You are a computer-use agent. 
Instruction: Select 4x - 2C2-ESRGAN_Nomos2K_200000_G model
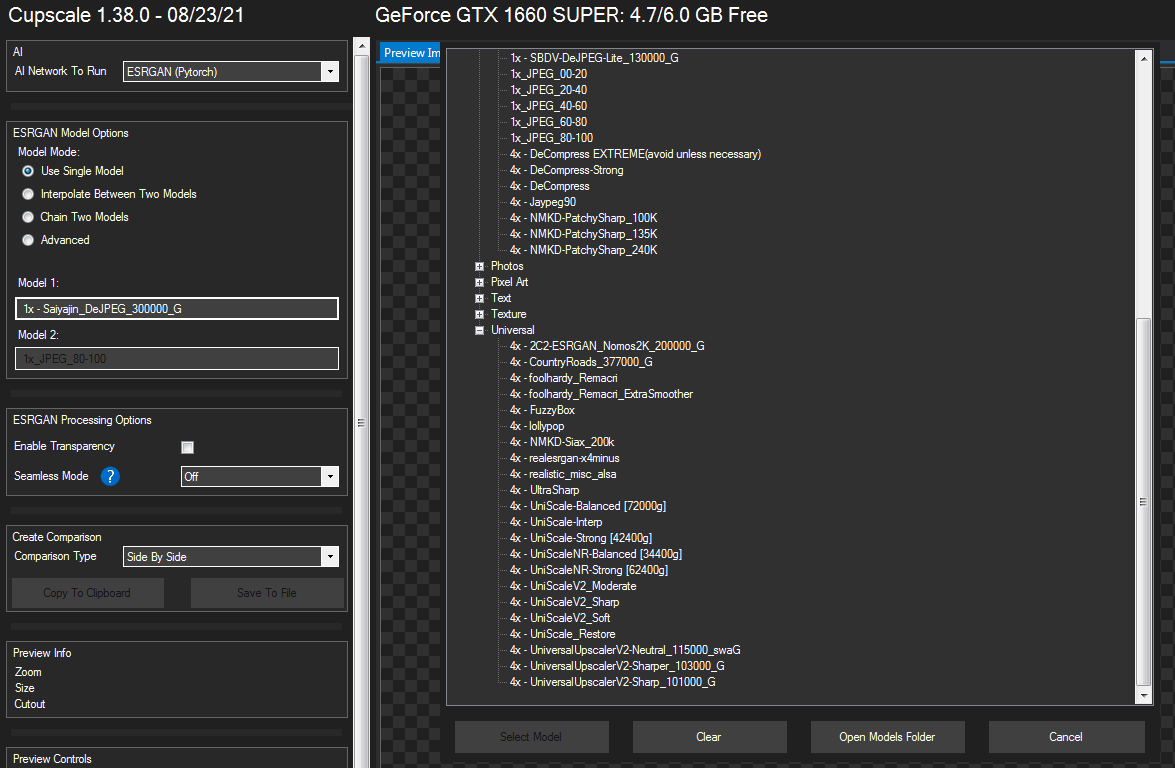pos(607,346)
